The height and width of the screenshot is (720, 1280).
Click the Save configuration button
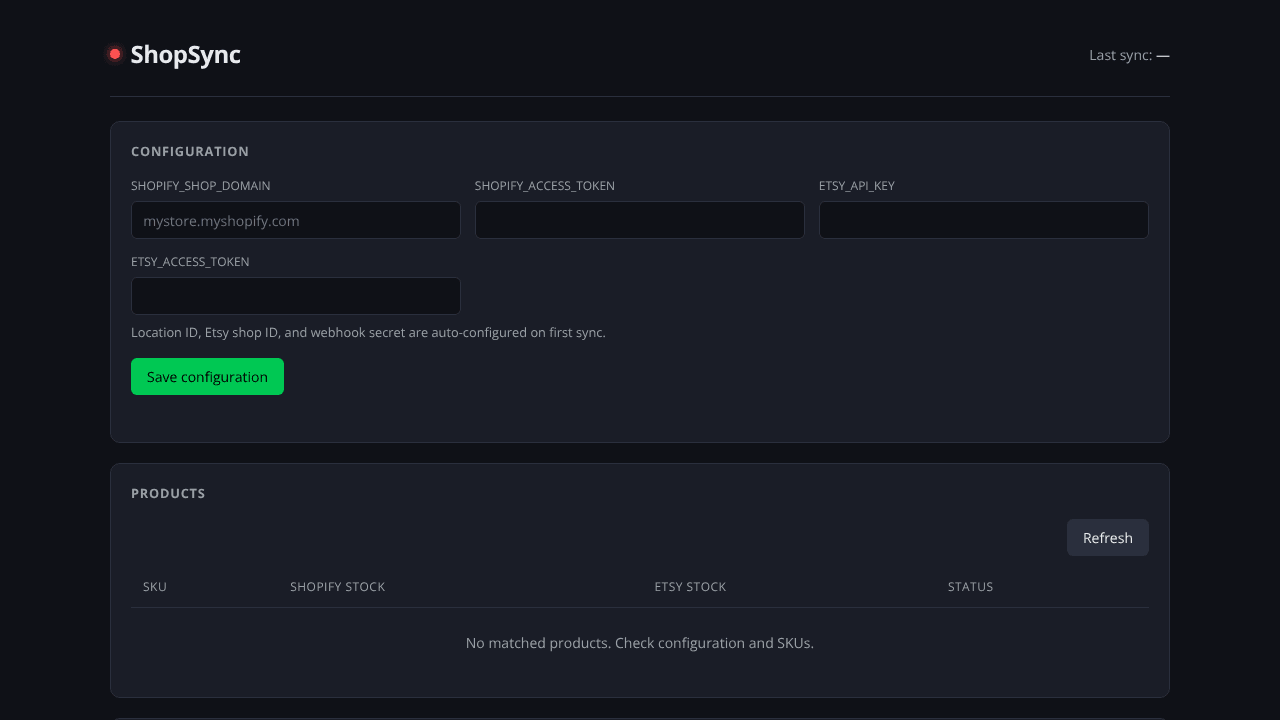click(x=207, y=377)
